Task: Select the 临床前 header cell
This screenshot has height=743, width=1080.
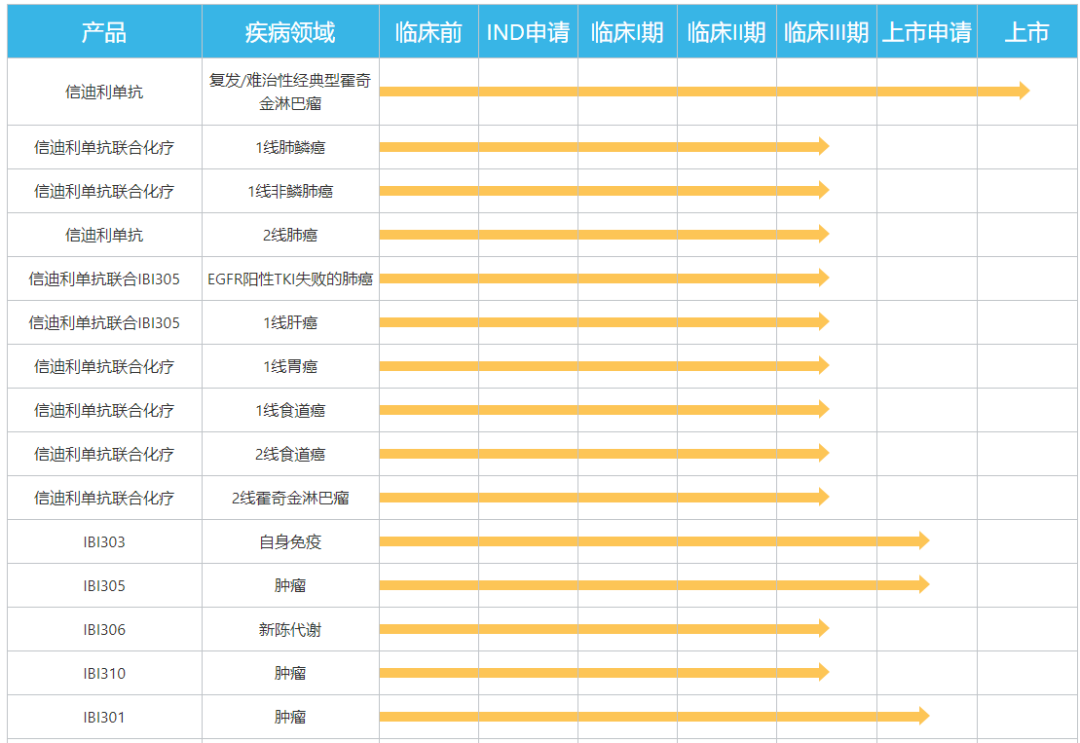Action: click(428, 32)
